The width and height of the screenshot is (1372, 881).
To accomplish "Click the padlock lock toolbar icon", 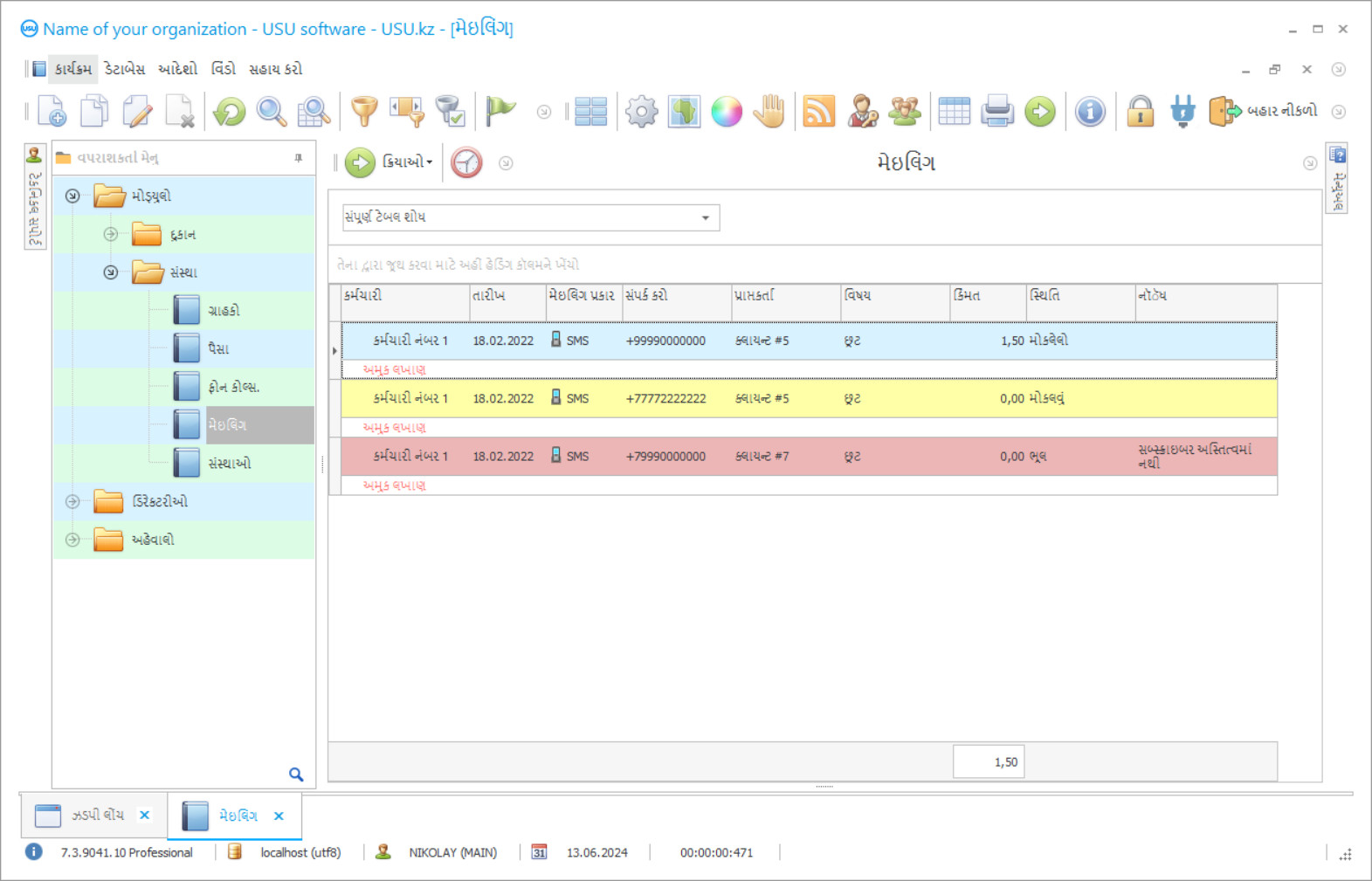I will pos(1140,112).
